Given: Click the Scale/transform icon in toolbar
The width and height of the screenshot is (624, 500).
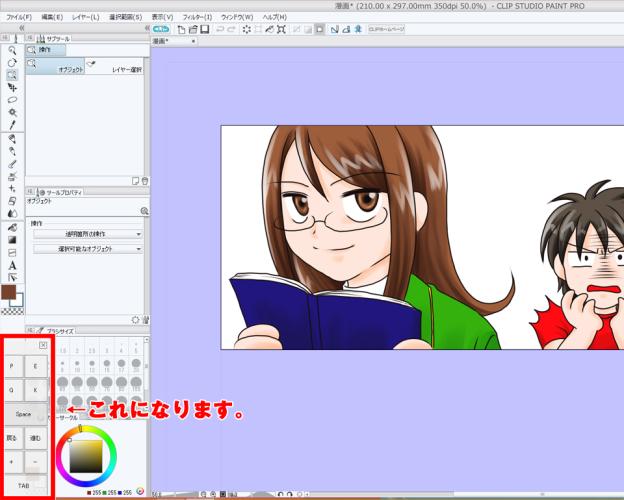Looking at the screenshot, I should (x=281, y=29).
